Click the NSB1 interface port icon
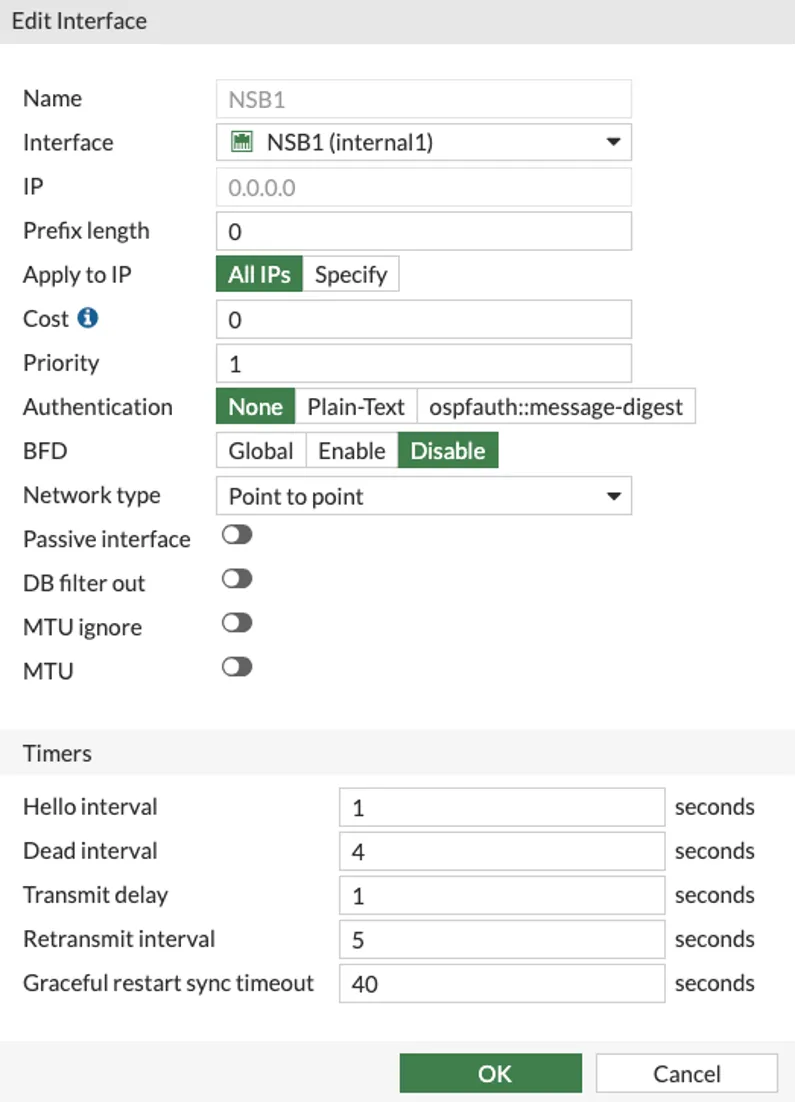 tap(242, 141)
